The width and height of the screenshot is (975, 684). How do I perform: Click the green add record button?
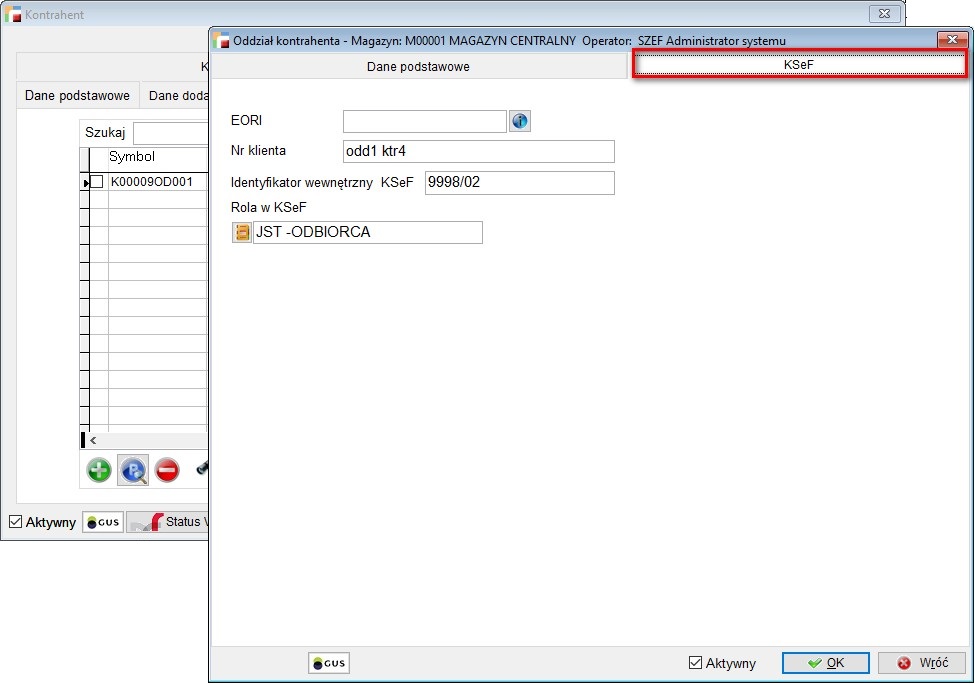[x=99, y=470]
